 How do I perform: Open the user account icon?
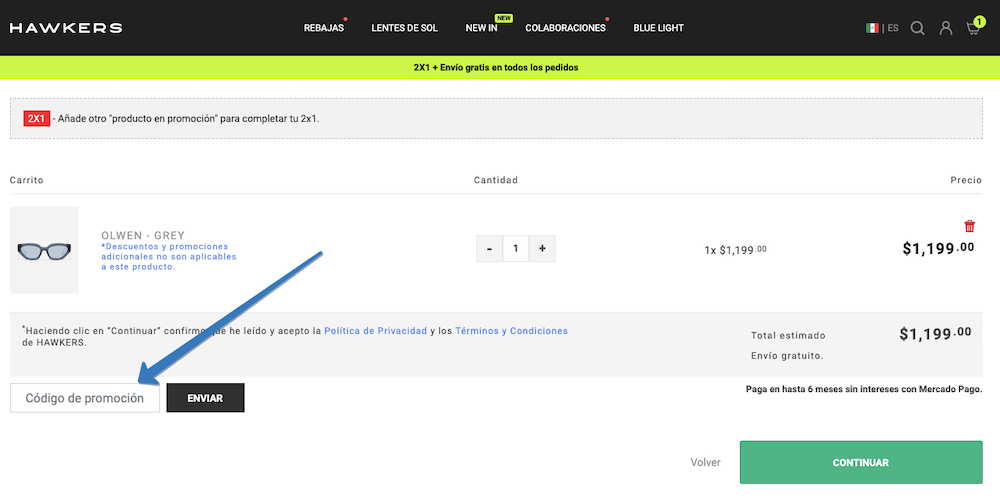[x=945, y=28]
